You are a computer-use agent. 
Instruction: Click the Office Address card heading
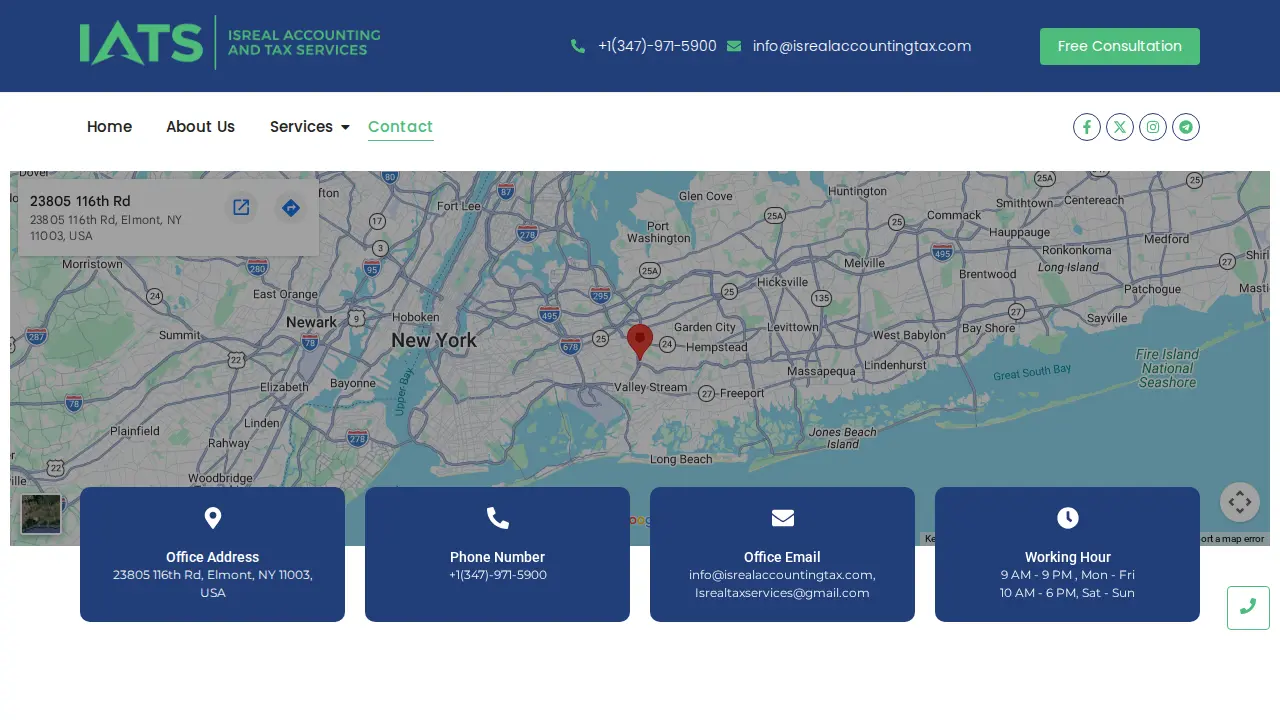212,557
